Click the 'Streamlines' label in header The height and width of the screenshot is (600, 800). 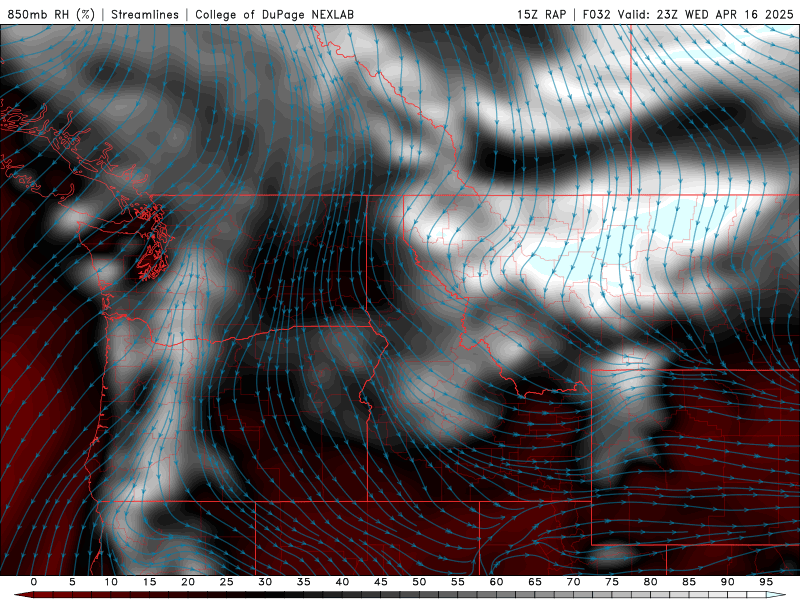145,14
